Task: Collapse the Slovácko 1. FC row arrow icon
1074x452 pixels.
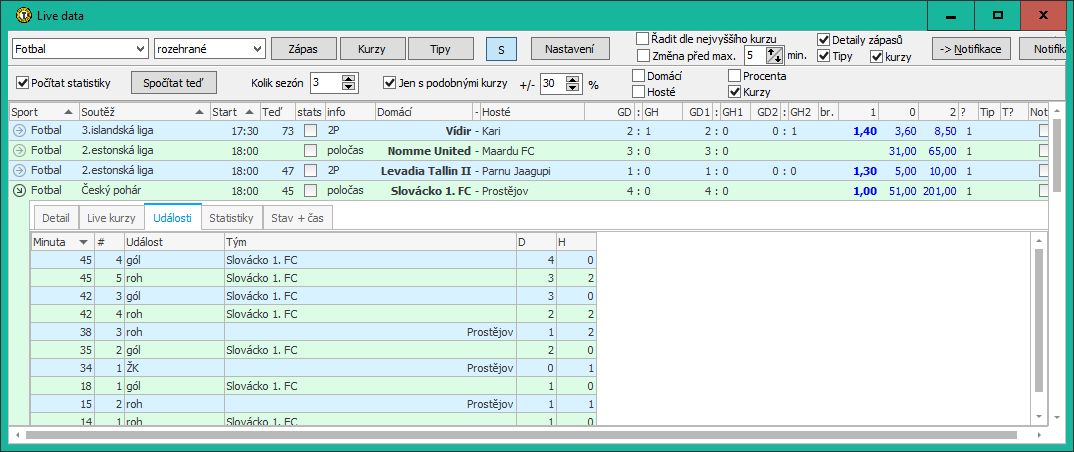Action: click(x=18, y=190)
